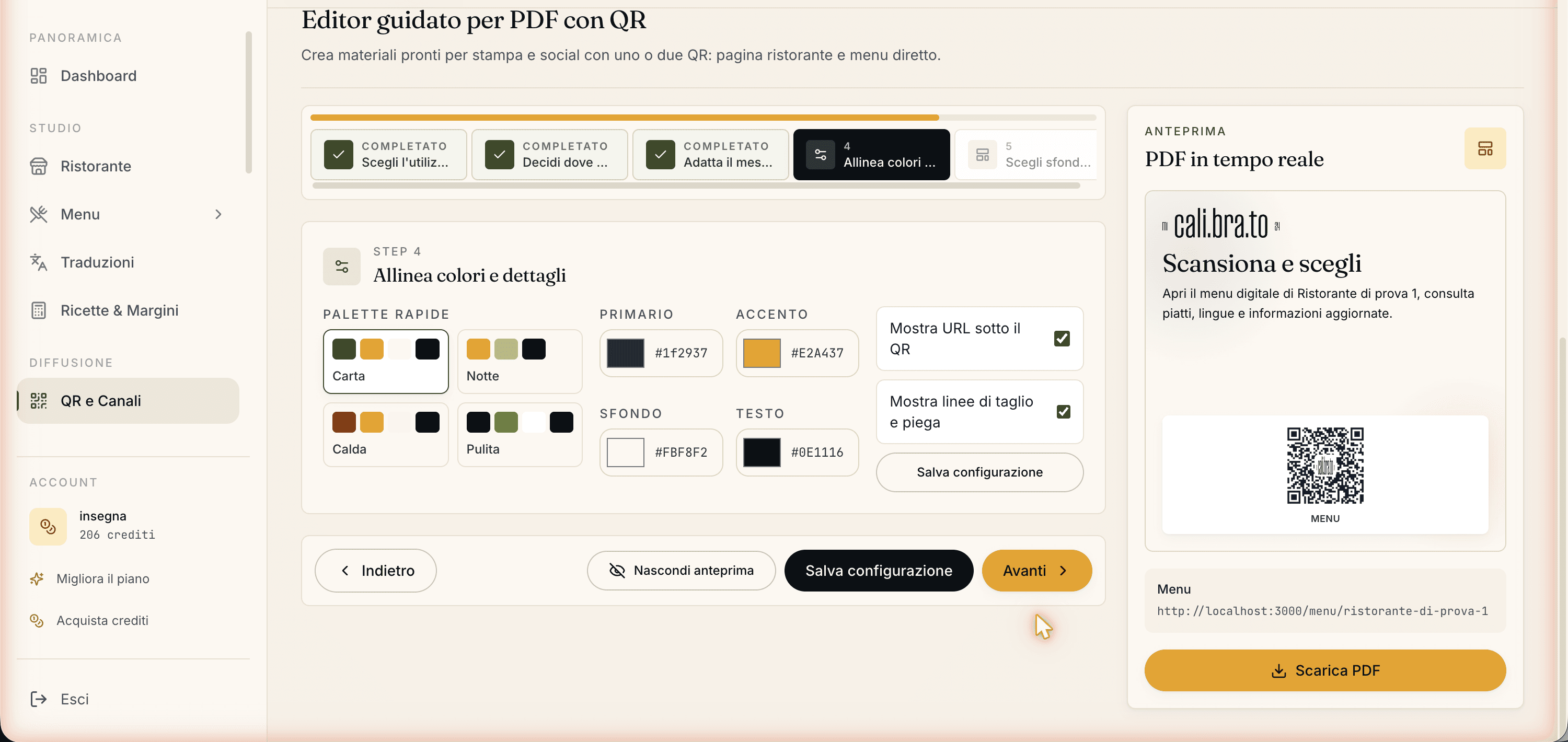Click Nascondi anteprima button
Image resolution: width=1568 pixels, height=742 pixels.
[x=681, y=571]
